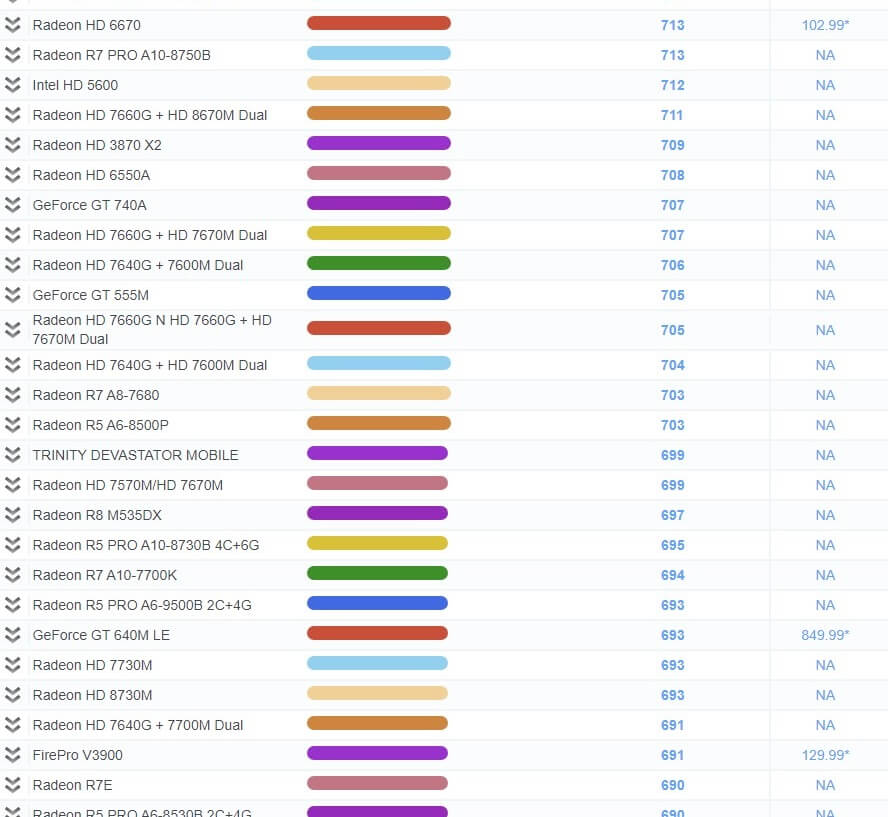This screenshot has width=888, height=817.
Task: Open the TRINITY DEVASTATOR MOBILE link
Action: point(135,455)
